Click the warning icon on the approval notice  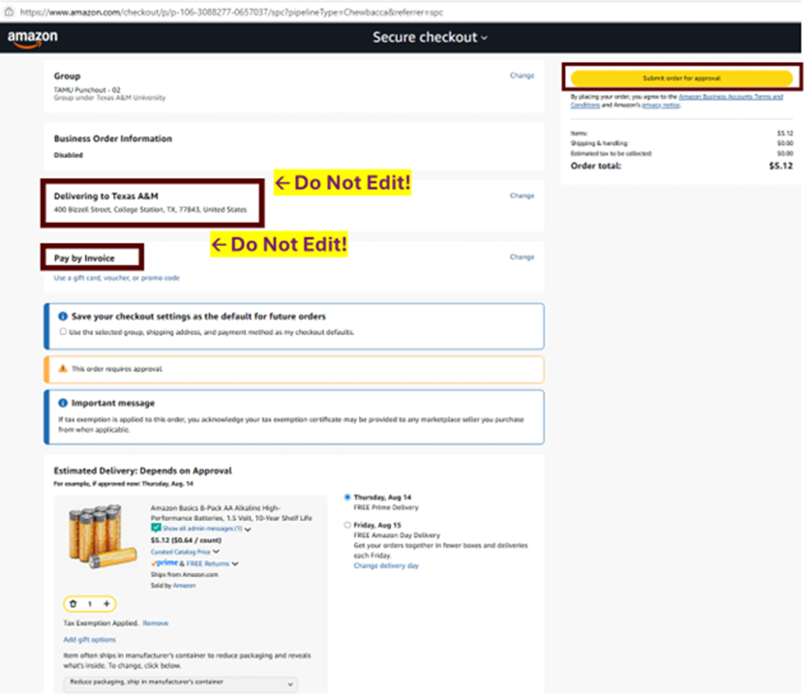click(x=62, y=369)
